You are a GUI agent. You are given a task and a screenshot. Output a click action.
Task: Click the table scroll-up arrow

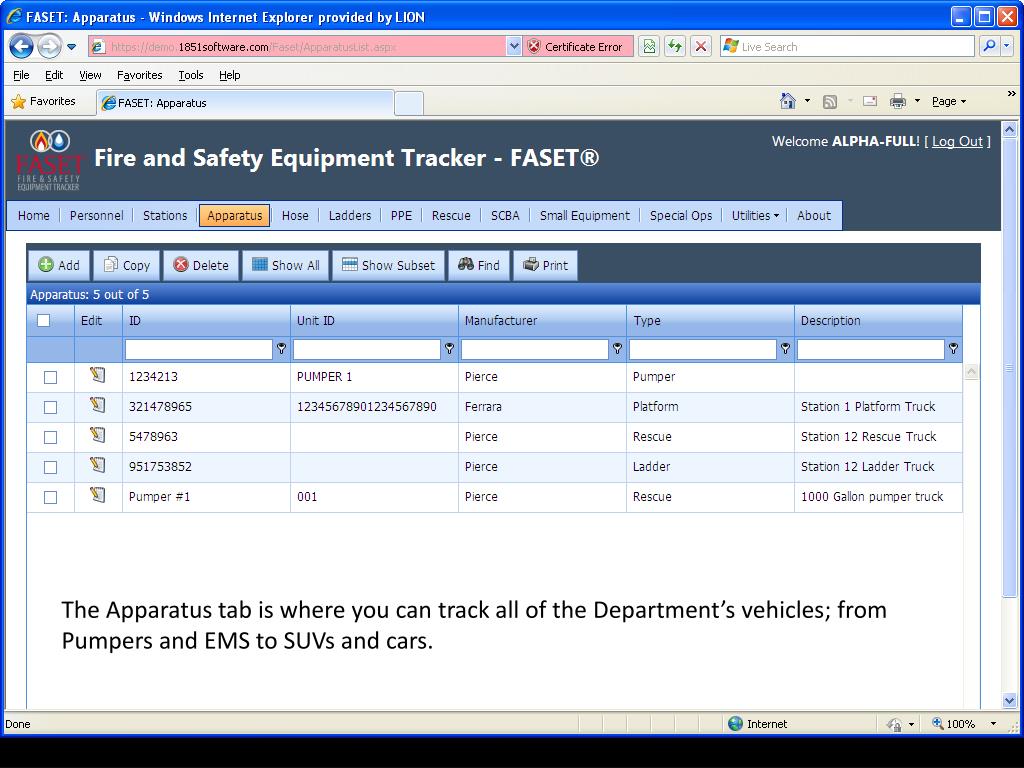pyautogui.click(x=971, y=372)
